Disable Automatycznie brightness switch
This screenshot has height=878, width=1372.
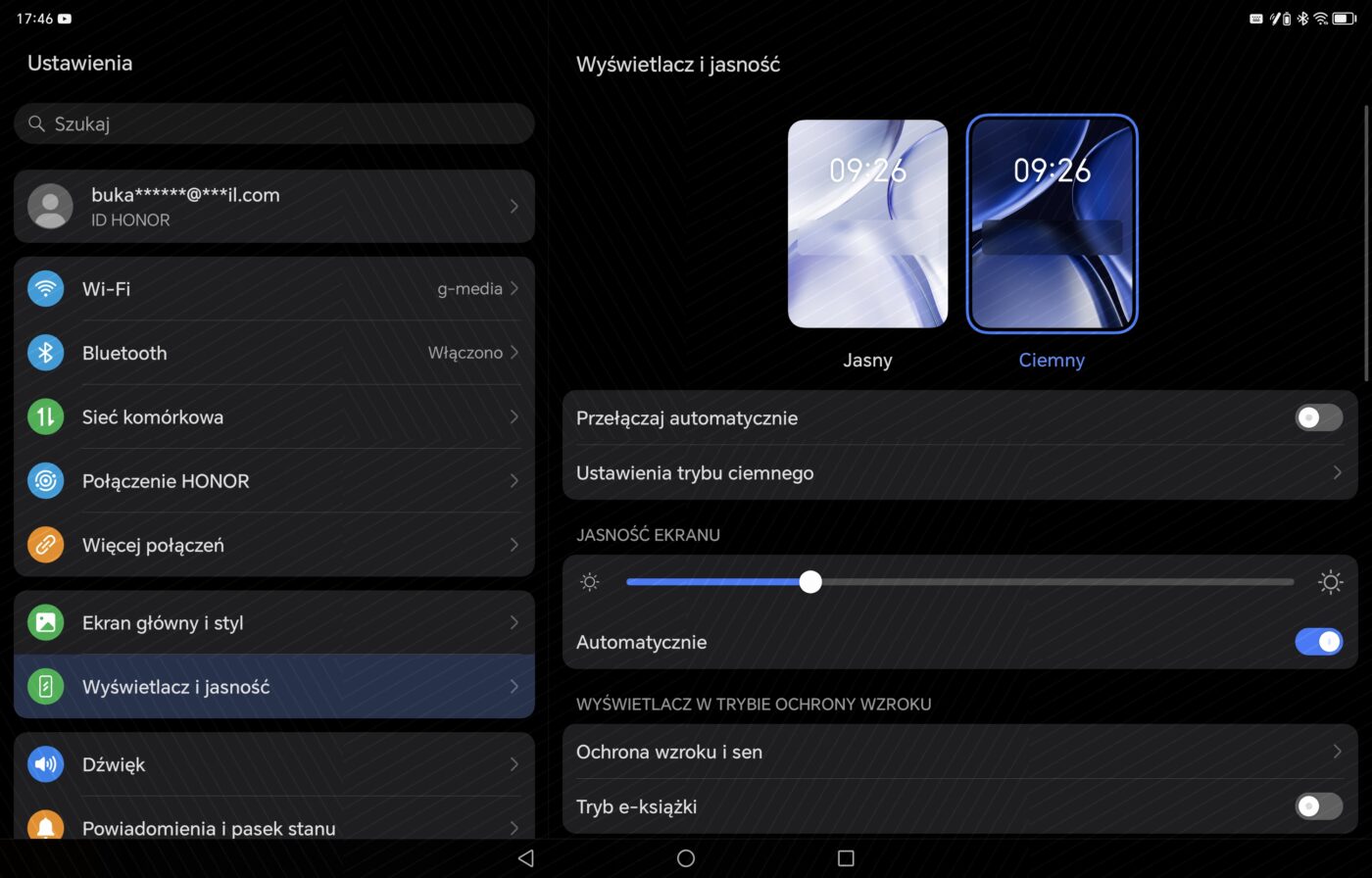click(x=1318, y=642)
